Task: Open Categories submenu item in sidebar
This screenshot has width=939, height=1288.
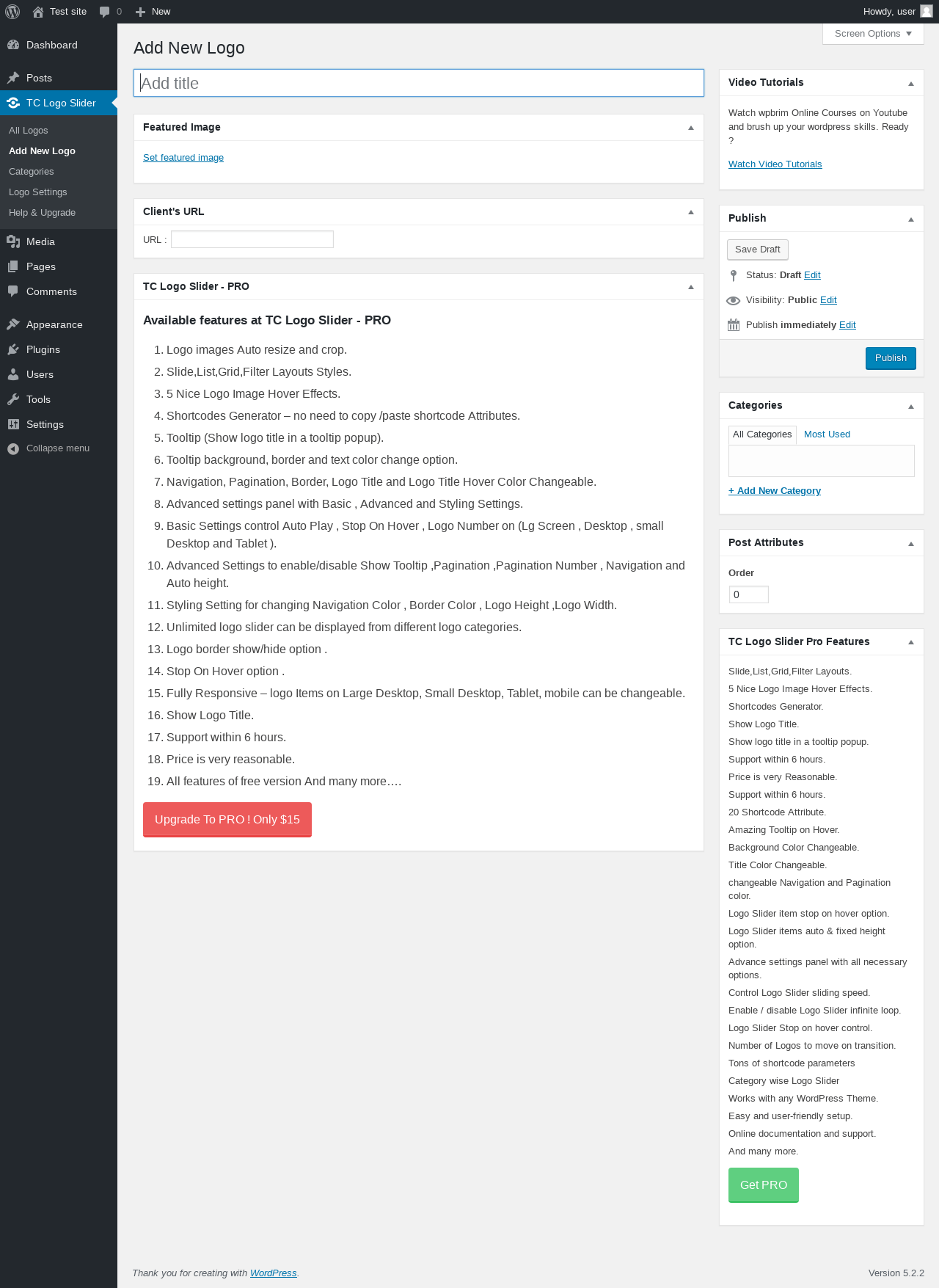Action: pyautogui.click(x=32, y=172)
